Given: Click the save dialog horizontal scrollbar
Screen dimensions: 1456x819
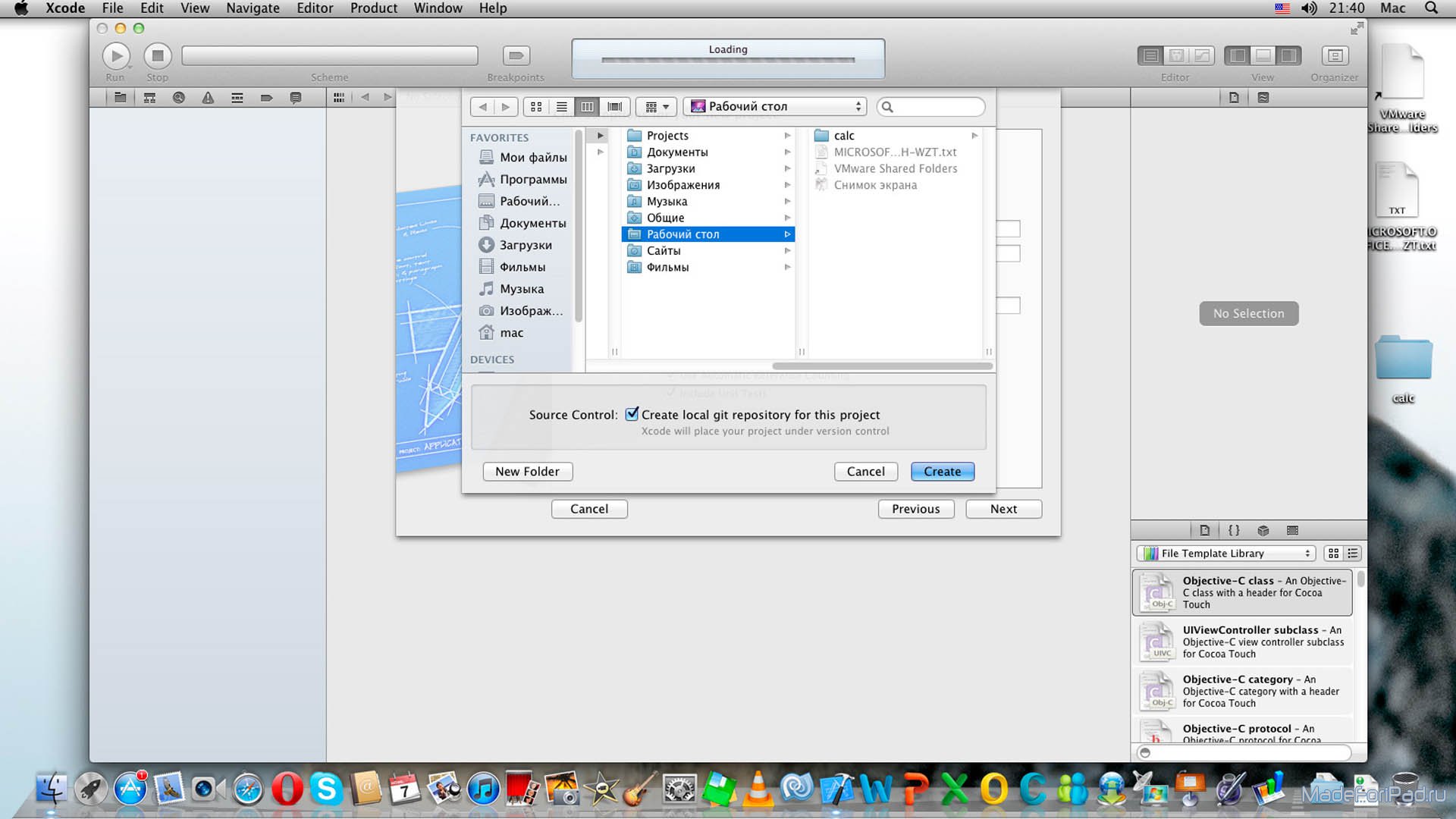Looking at the screenshot, I should 882,366.
